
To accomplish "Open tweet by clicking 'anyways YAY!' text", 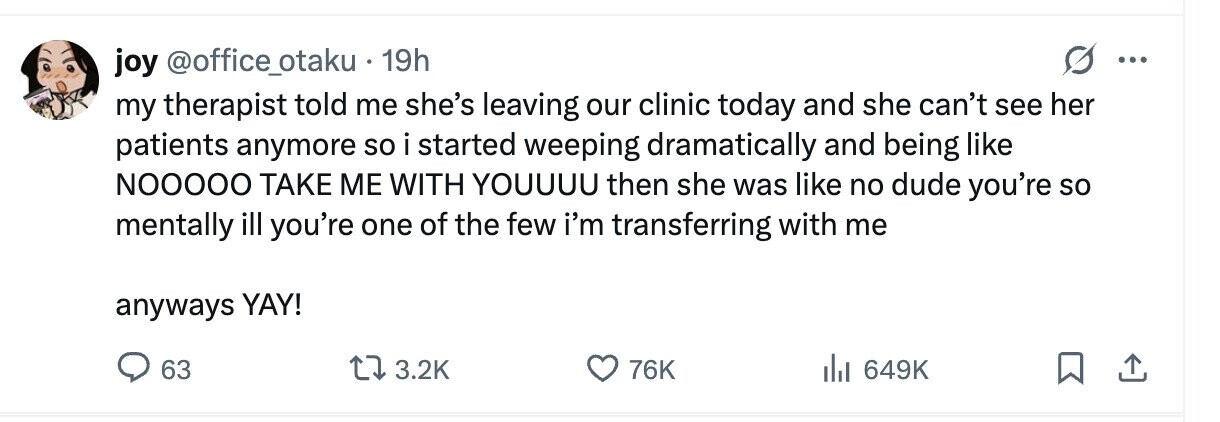I will tap(208, 305).
